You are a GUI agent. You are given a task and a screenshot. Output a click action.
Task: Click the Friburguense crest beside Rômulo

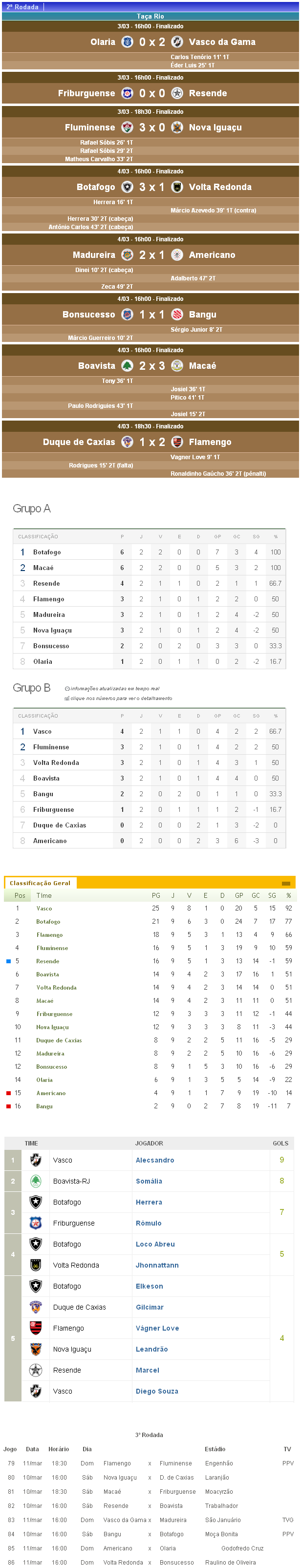(36, 1223)
